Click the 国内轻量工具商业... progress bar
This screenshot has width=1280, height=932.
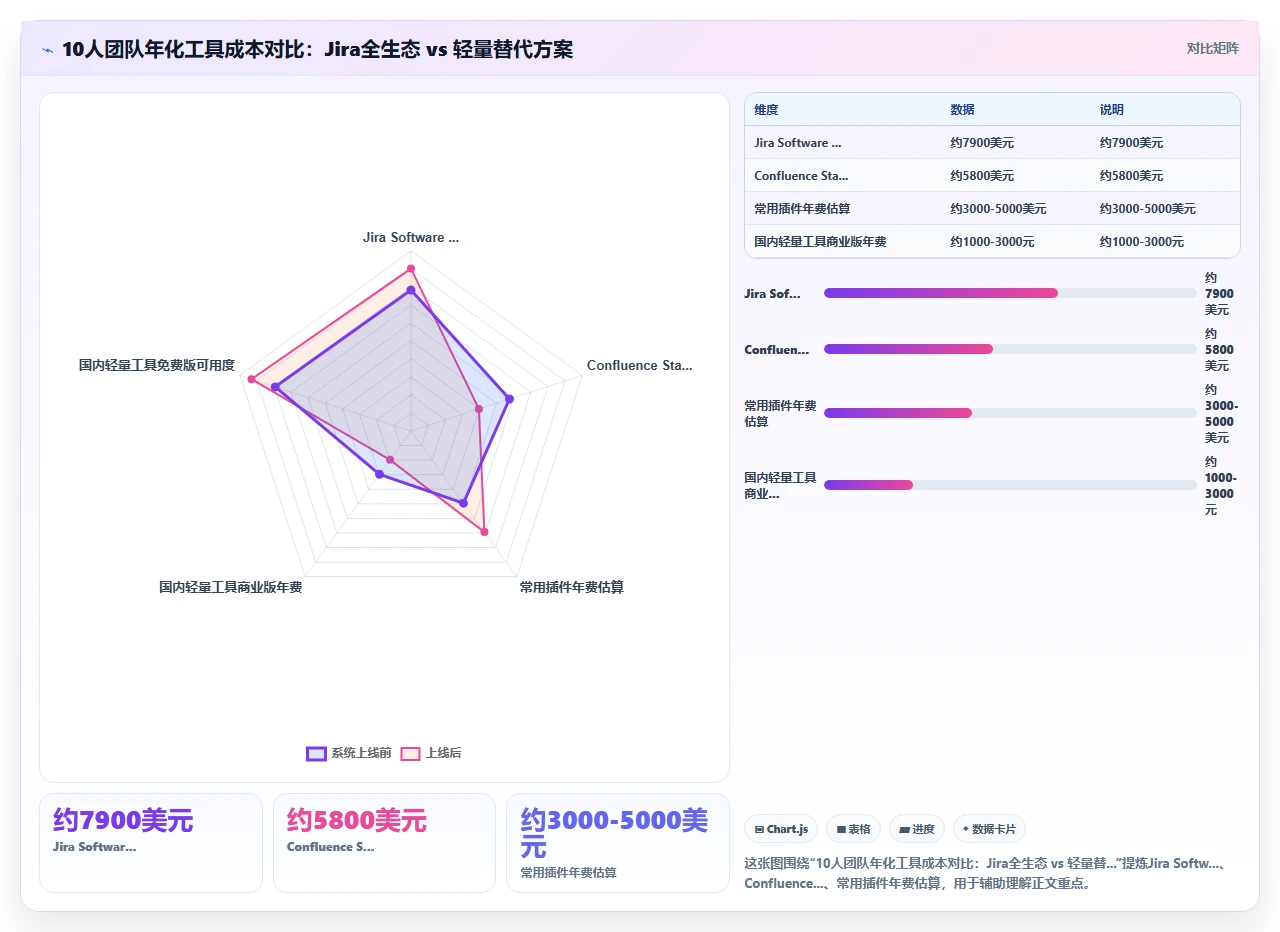(x=1010, y=485)
